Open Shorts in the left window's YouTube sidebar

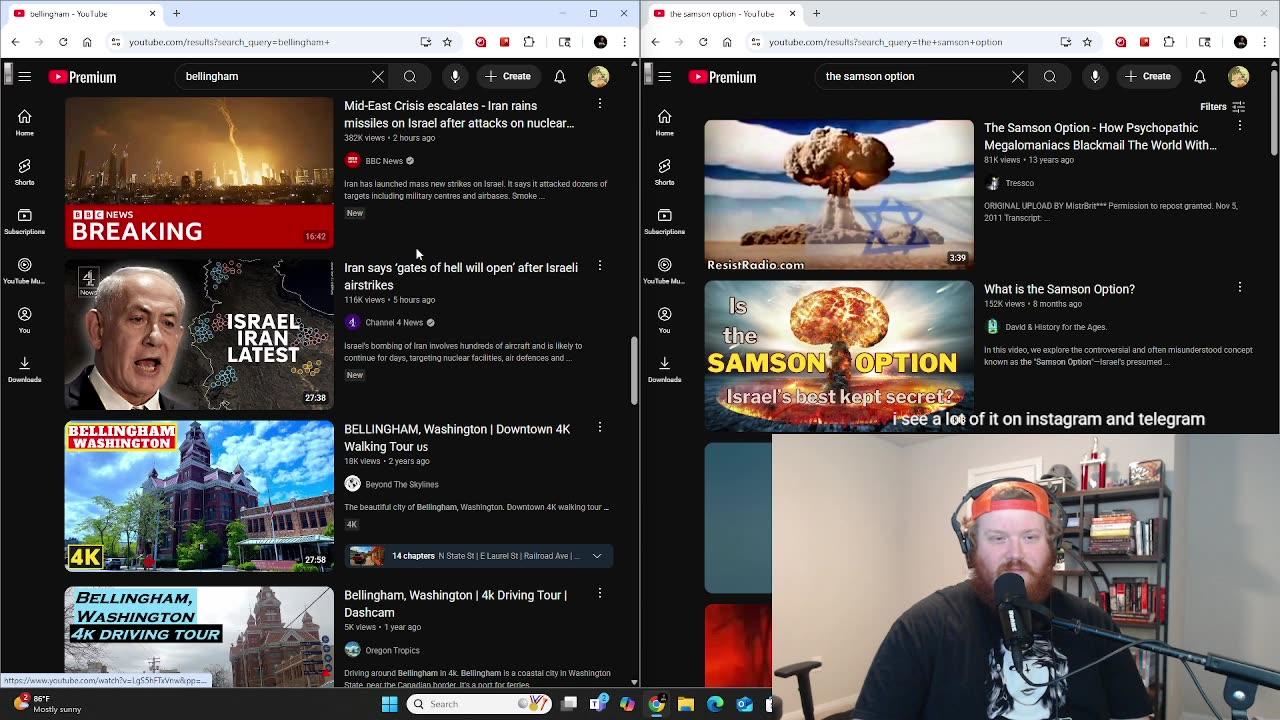click(24, 172)
